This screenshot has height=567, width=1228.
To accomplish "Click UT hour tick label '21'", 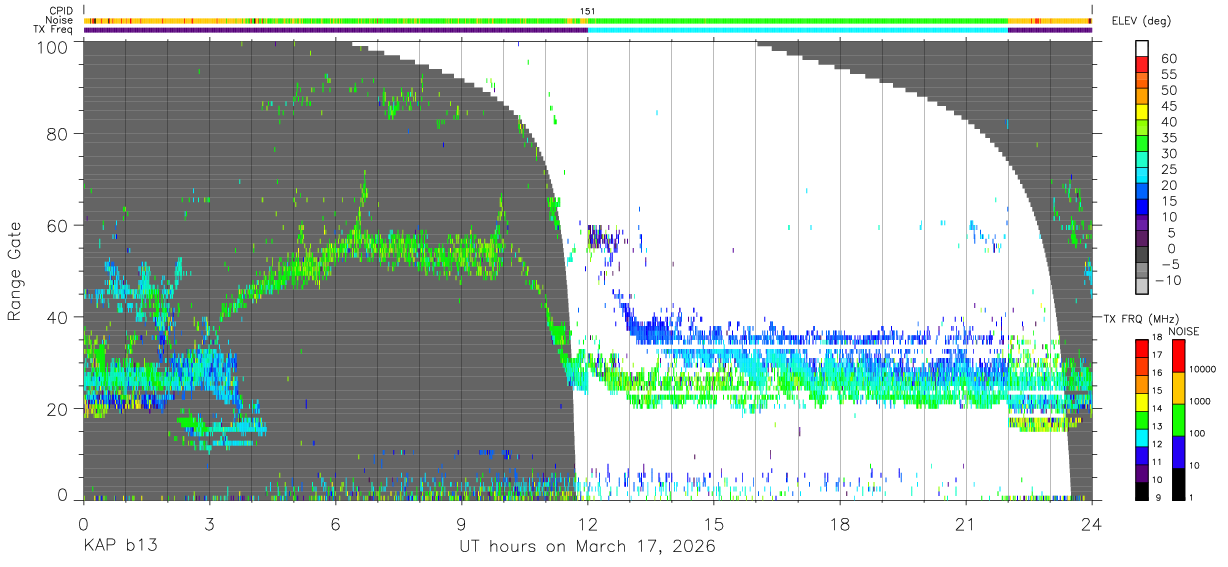I will click(966, 523).
